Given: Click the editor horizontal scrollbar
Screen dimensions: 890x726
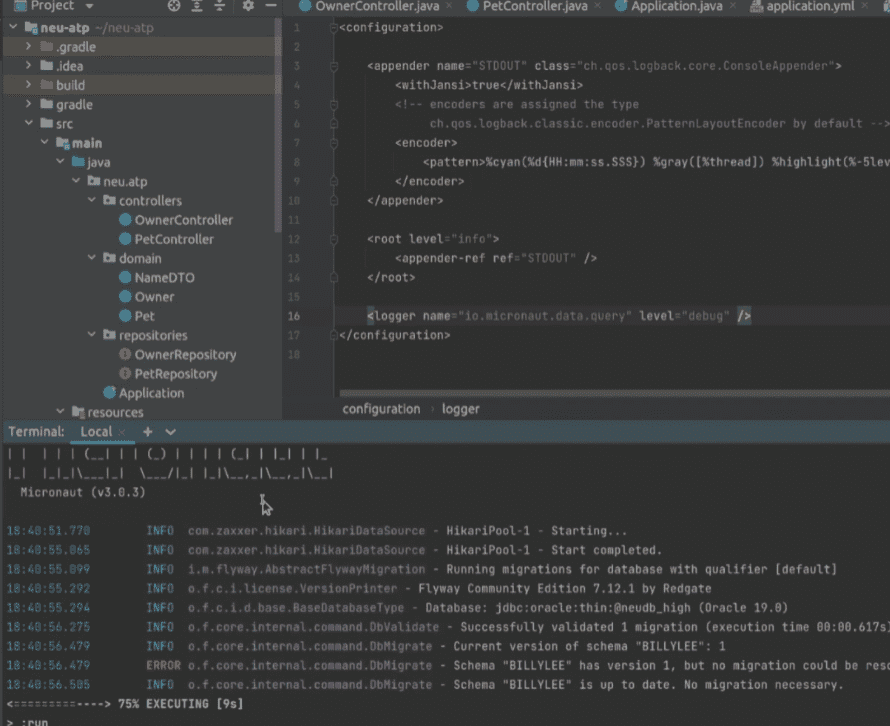Looking at the screenshot, I should pos(614,393).
